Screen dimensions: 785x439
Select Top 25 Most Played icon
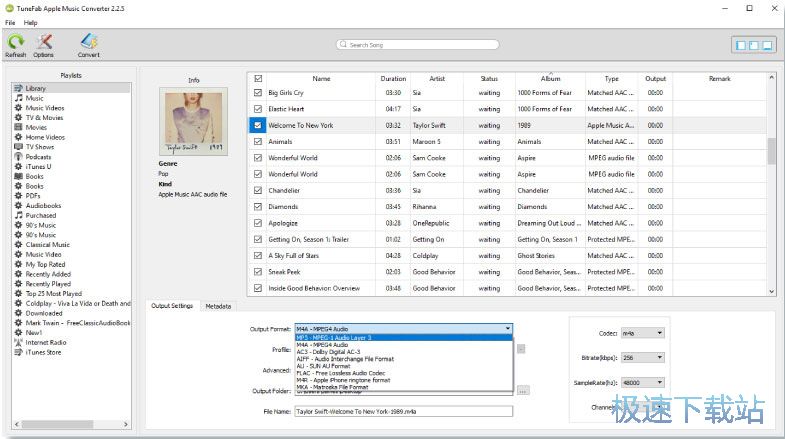point(19,294)
